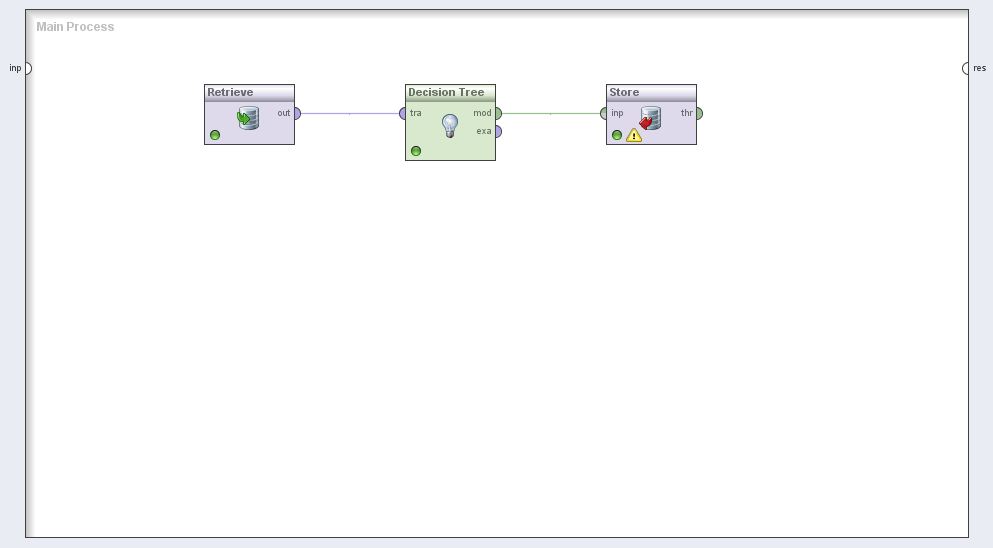Click the process res port on right edge

point(966,68)
